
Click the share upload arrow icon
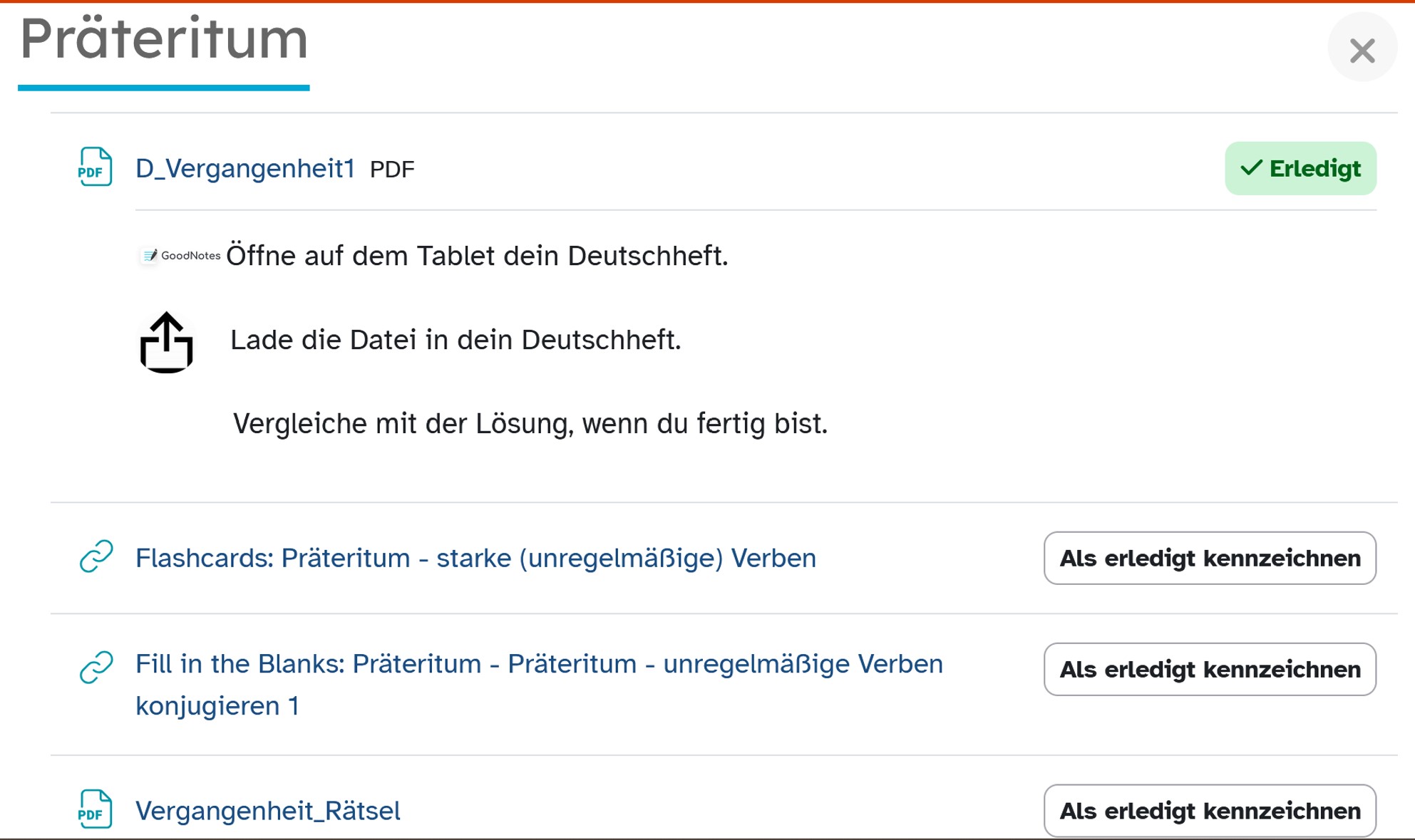(166, 343)
